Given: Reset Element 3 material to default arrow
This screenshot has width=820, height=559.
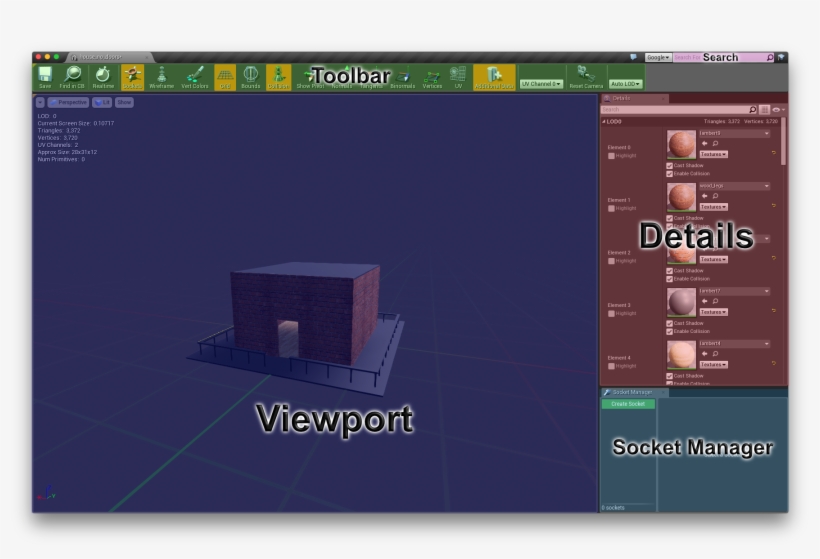Looking at the screenshot, I should click(x=773, y=311).
